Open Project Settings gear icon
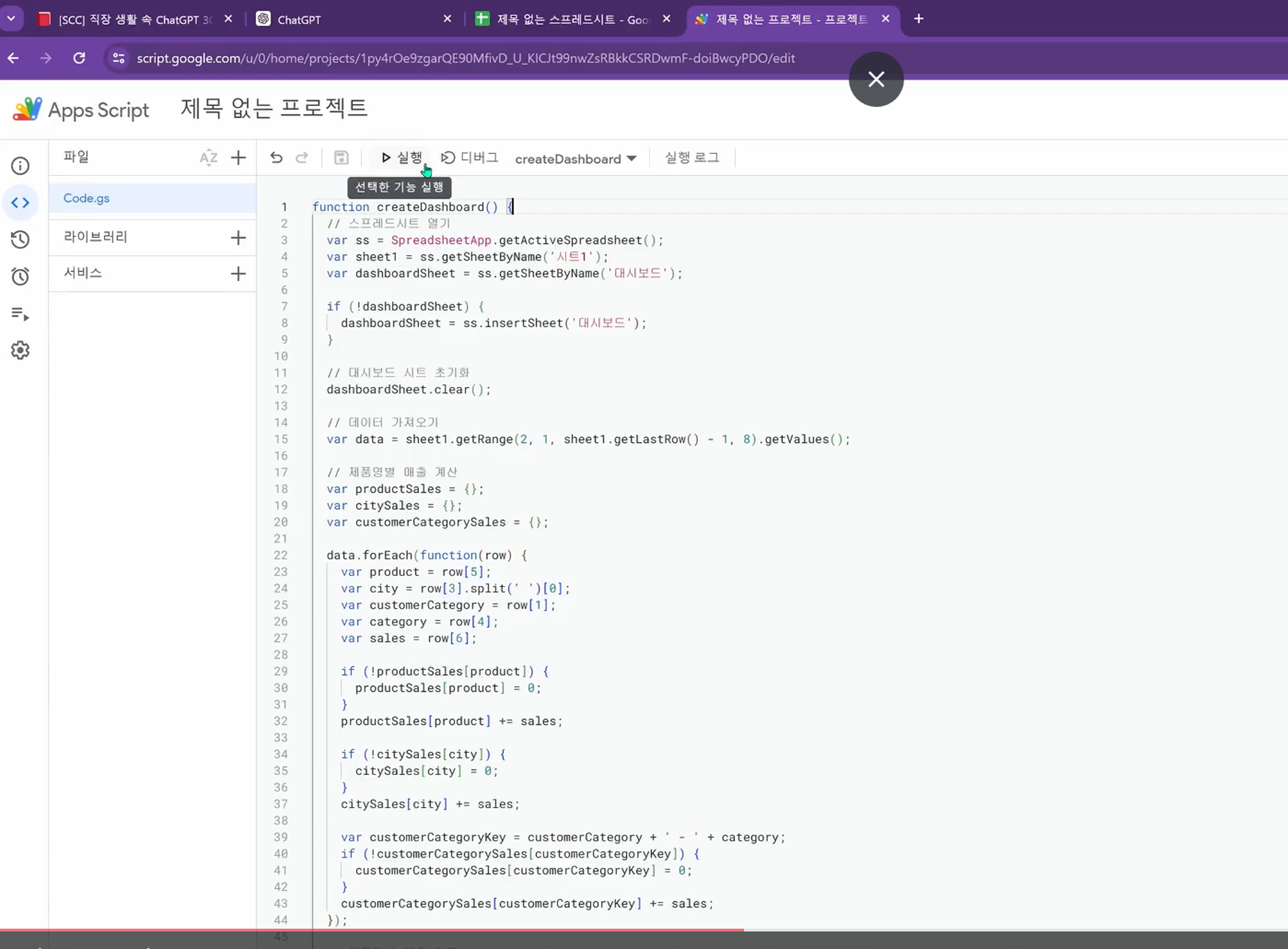The image size is (1288, 949). pos(21,350)
